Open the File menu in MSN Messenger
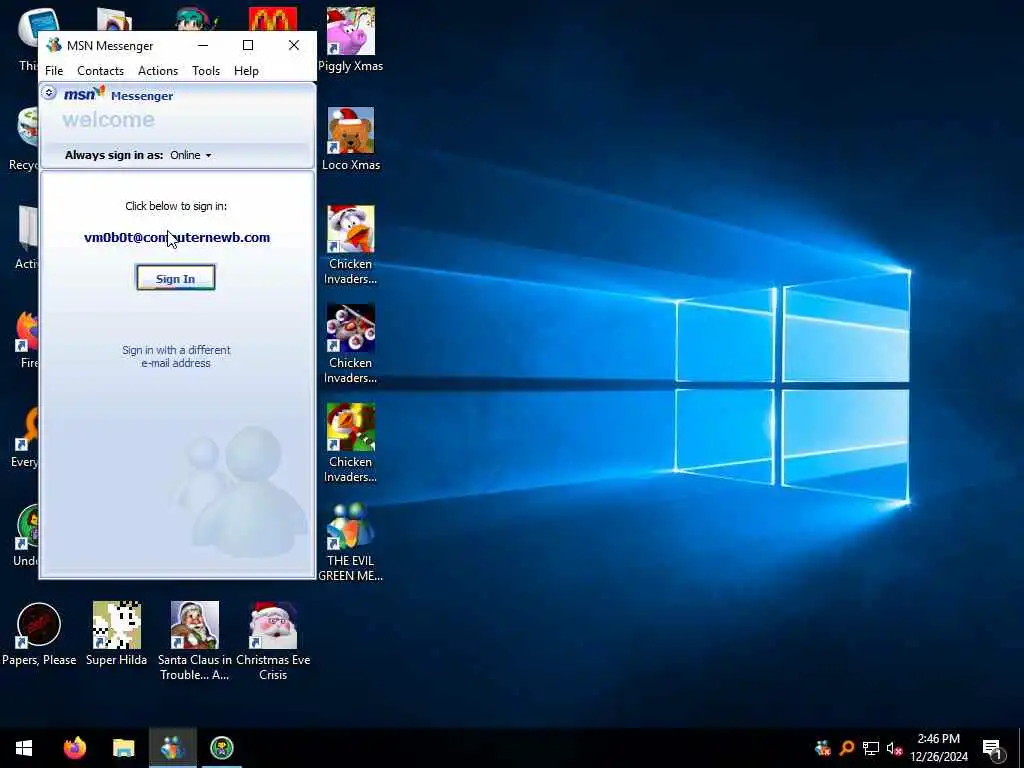This screenshot has width=1024, height=768. (x=54, y=71)
